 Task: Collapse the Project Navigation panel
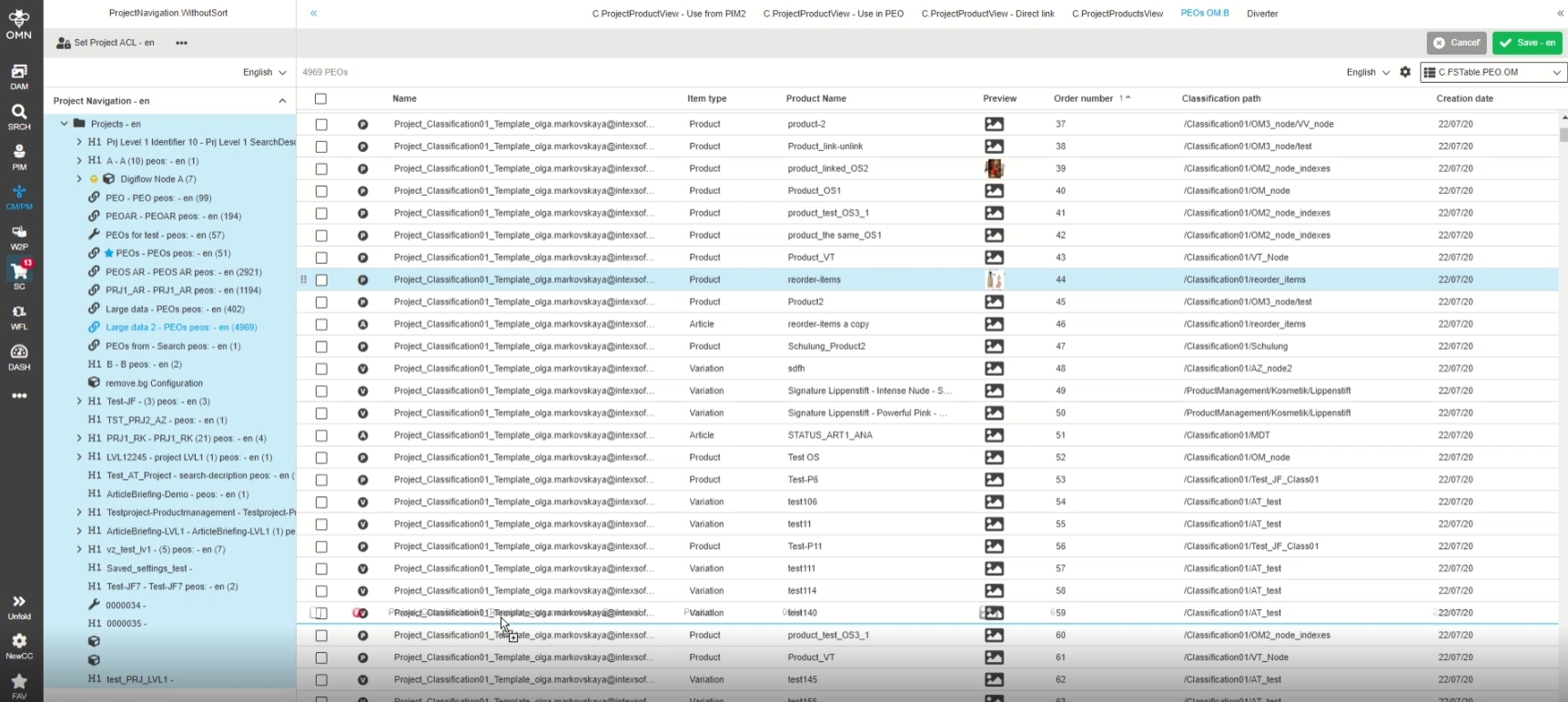282,101
